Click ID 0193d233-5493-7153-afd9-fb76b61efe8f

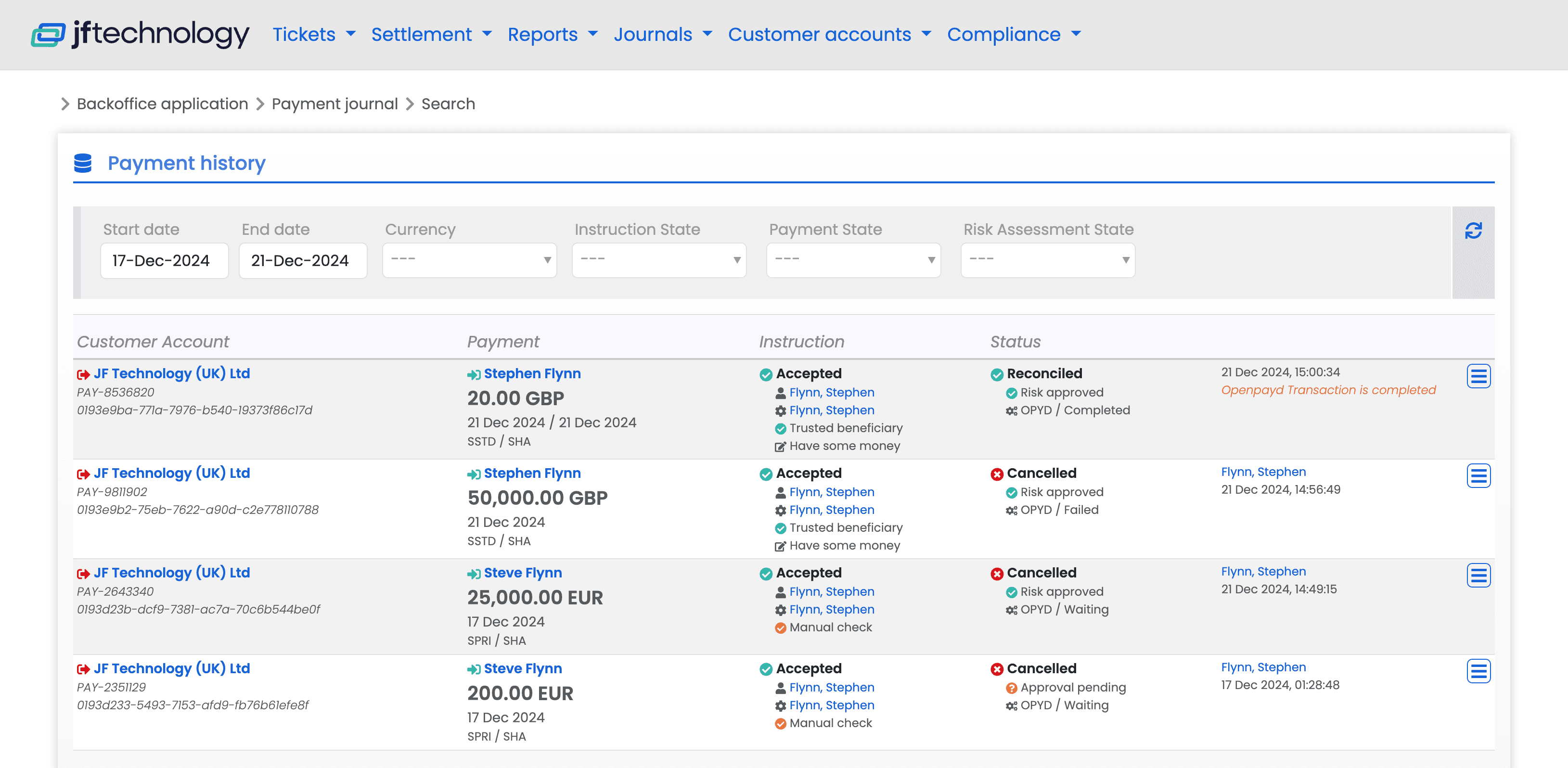tap(193, 705)
